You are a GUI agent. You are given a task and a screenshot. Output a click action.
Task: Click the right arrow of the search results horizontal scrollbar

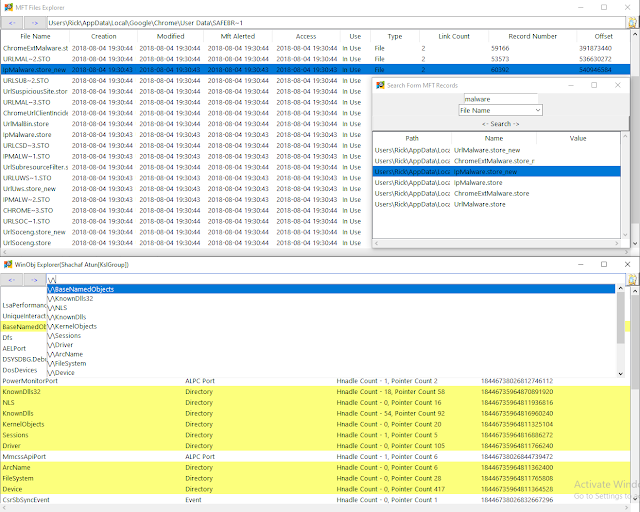pyautogui.click(x=617, y=243)
